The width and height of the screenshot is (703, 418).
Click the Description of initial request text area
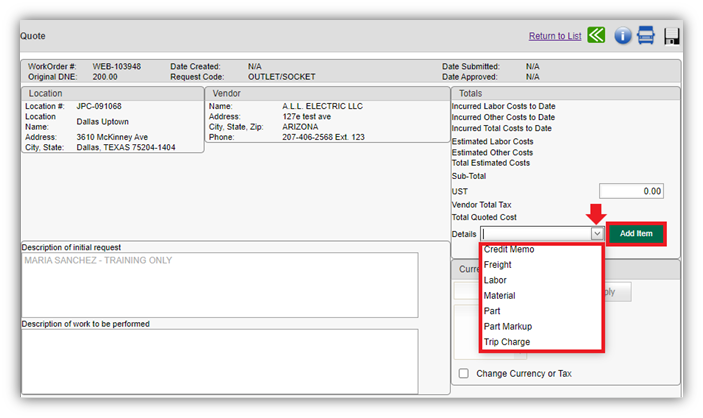[220, 285]
